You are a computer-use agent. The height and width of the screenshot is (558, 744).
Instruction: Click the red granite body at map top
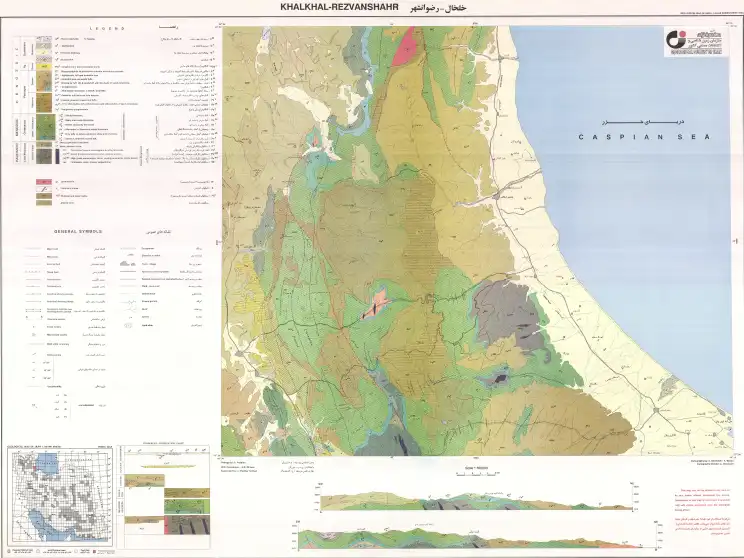pos(405,47)
